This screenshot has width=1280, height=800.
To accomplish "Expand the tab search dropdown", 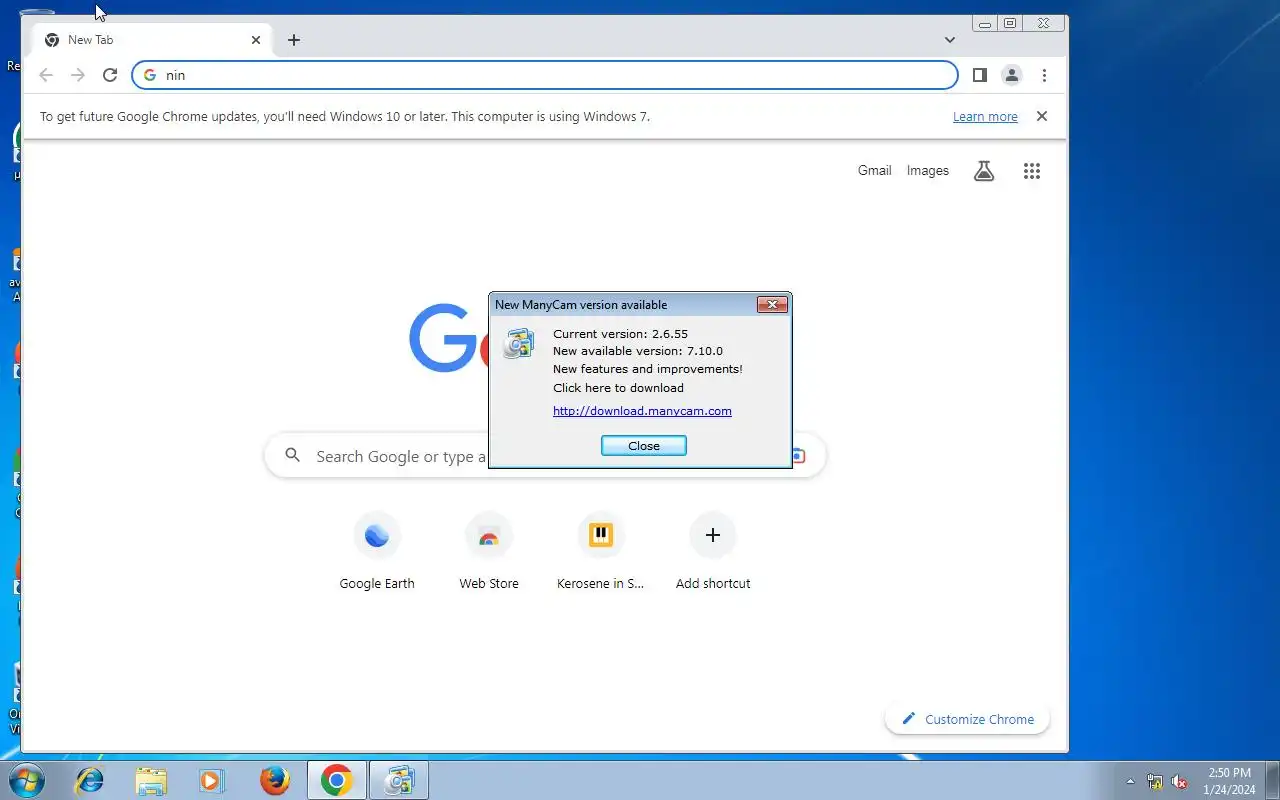I will tap(950, 40).
